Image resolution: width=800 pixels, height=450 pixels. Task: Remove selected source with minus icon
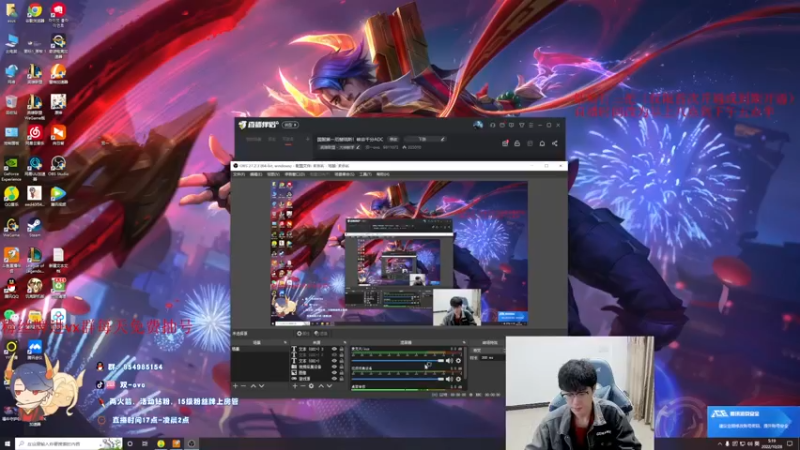click(303, 386)
